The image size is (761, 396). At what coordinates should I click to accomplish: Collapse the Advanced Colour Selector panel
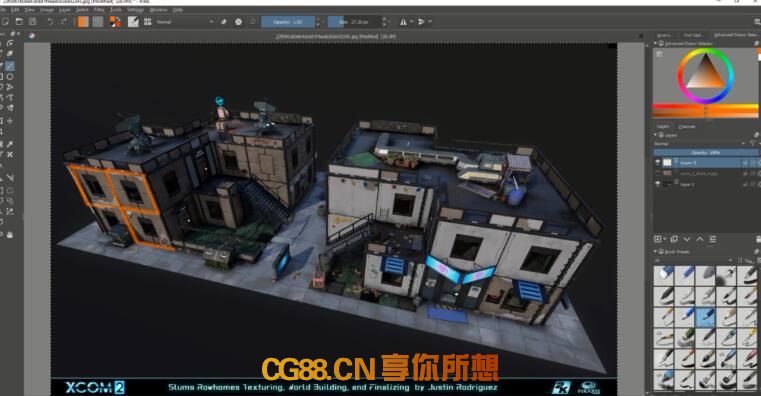click(655, 43)
